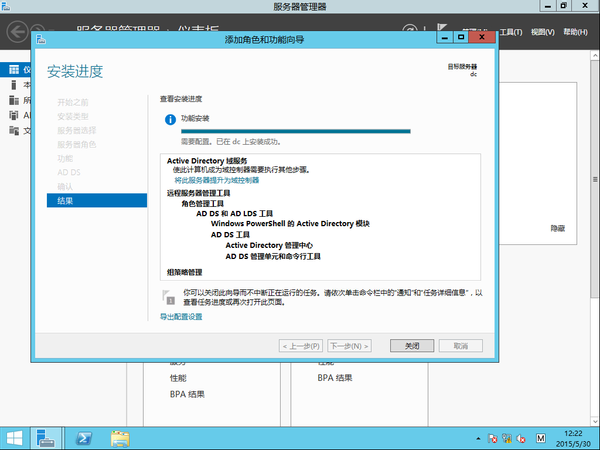Image resolution: width=600 pixels, height=450 pixels.
Task: Click the 性能 entry in the left dashboard tile
Action: coord(178,378)
